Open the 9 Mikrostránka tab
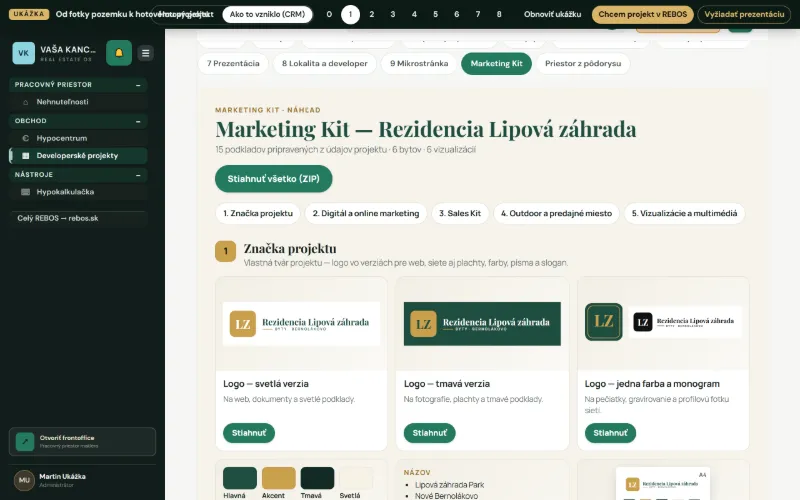Viewport: 800px width, 500px height. pos(419,63)
